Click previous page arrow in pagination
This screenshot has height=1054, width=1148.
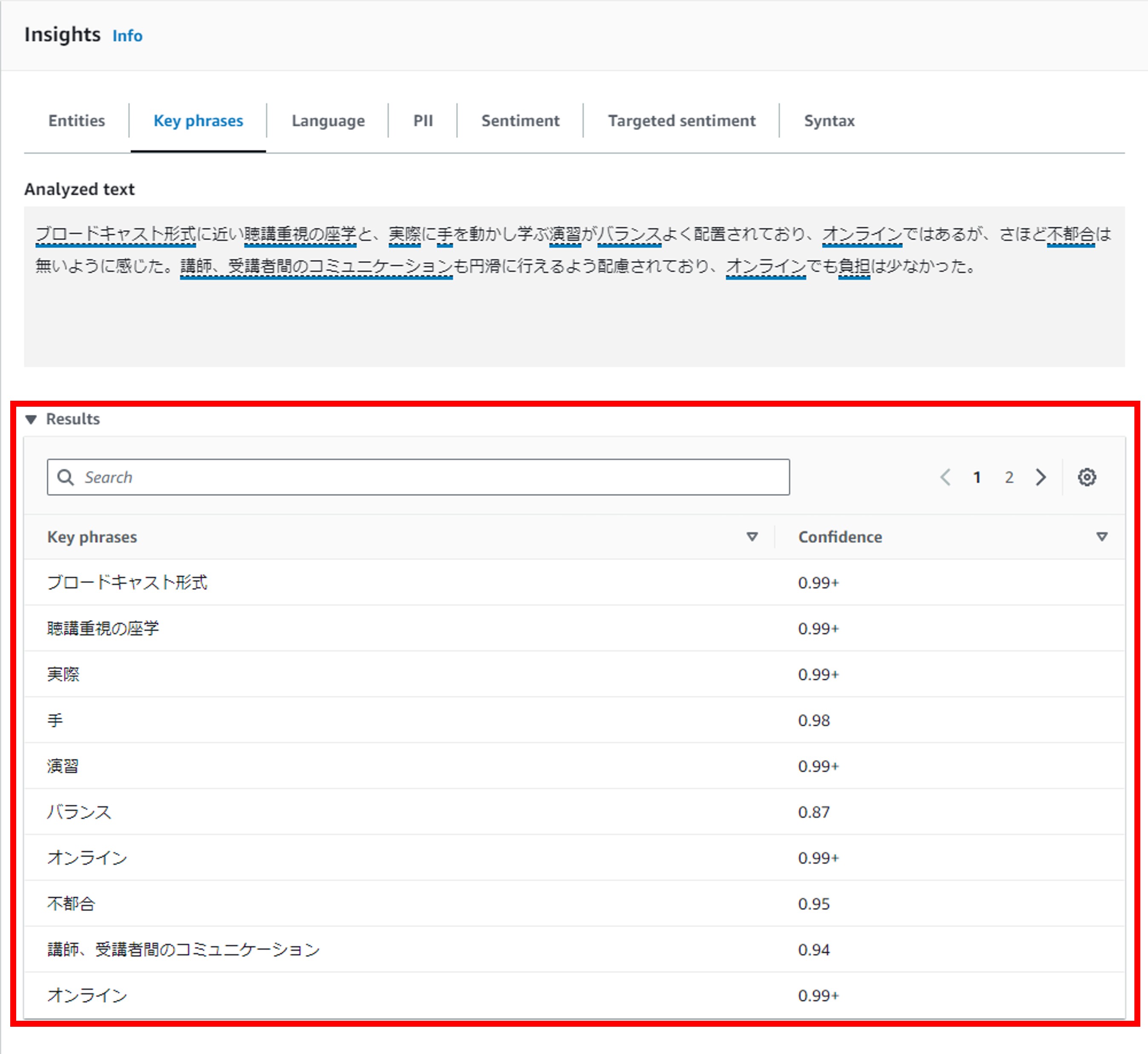945,477
